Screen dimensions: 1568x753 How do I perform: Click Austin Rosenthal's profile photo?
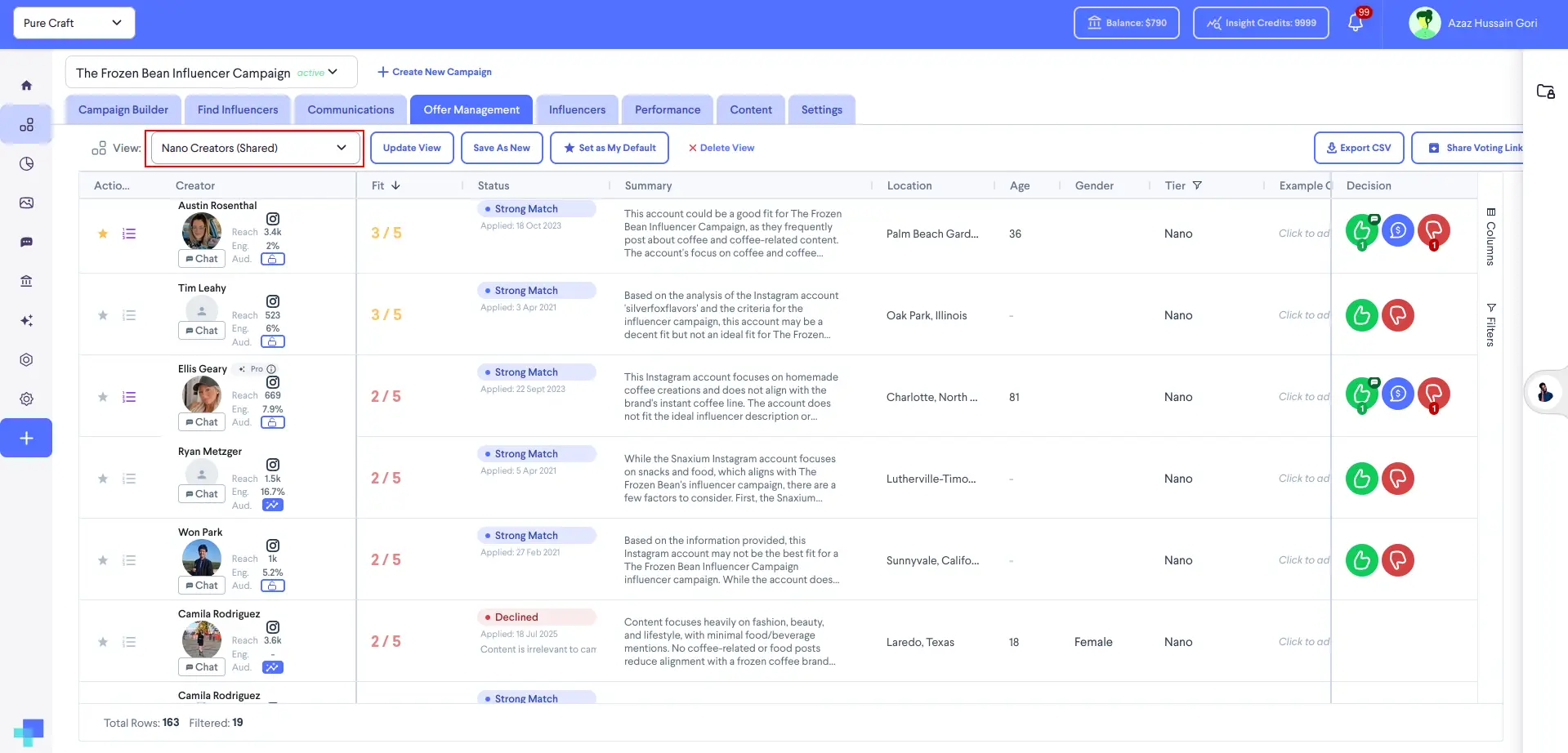(x=202, y=231)
